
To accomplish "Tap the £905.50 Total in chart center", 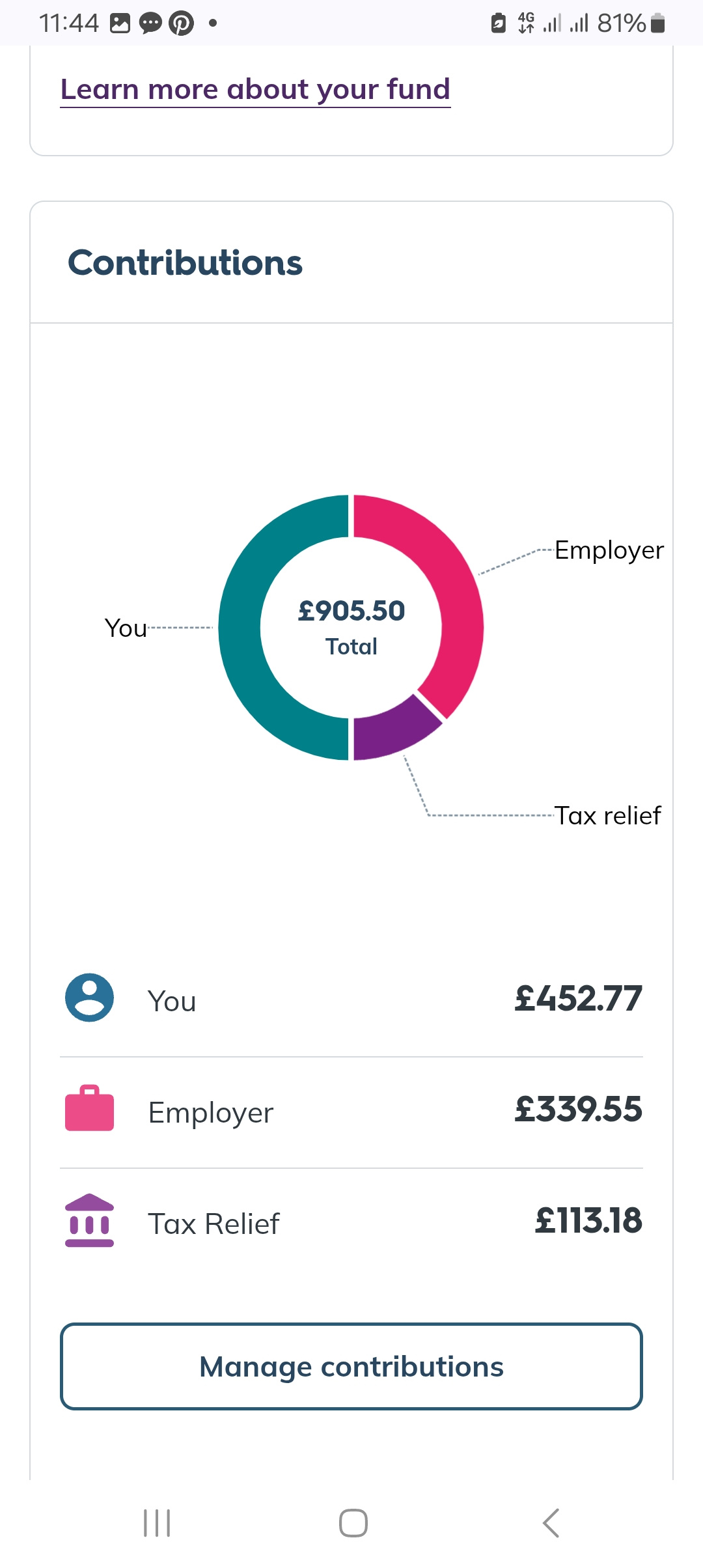I will 351,626.
